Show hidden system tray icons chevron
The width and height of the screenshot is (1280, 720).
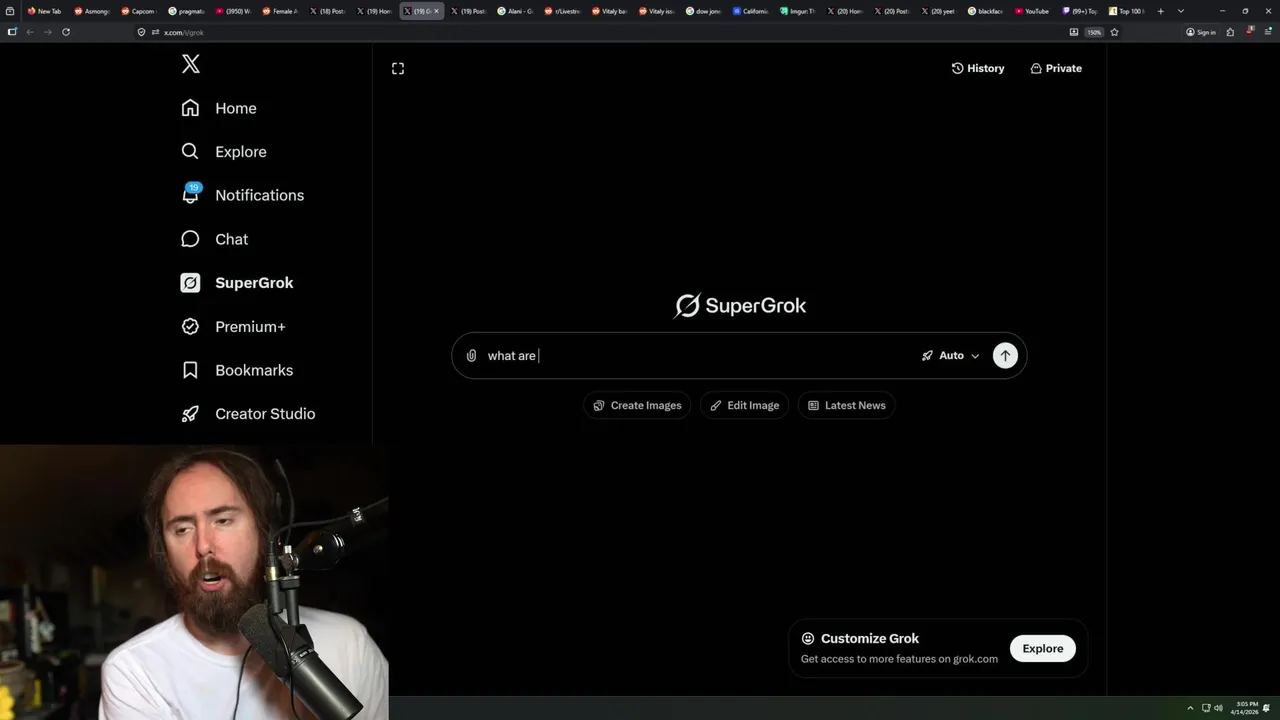coord(1190,708)
